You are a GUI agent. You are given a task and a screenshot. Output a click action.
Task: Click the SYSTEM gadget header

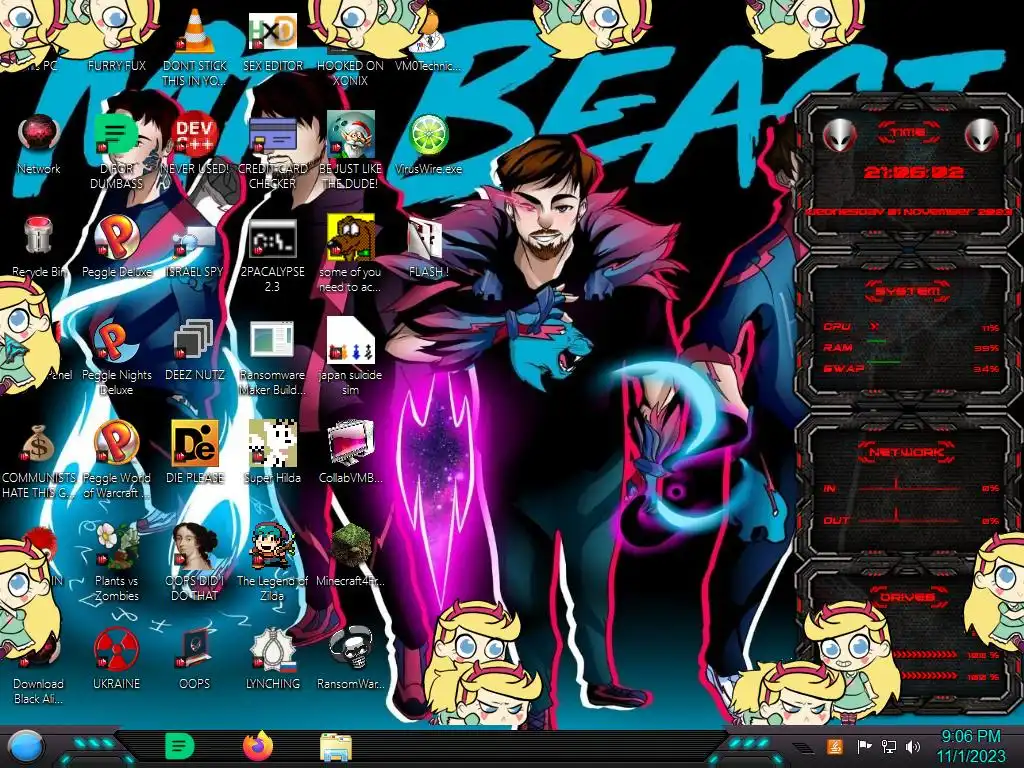coord(908,291)
